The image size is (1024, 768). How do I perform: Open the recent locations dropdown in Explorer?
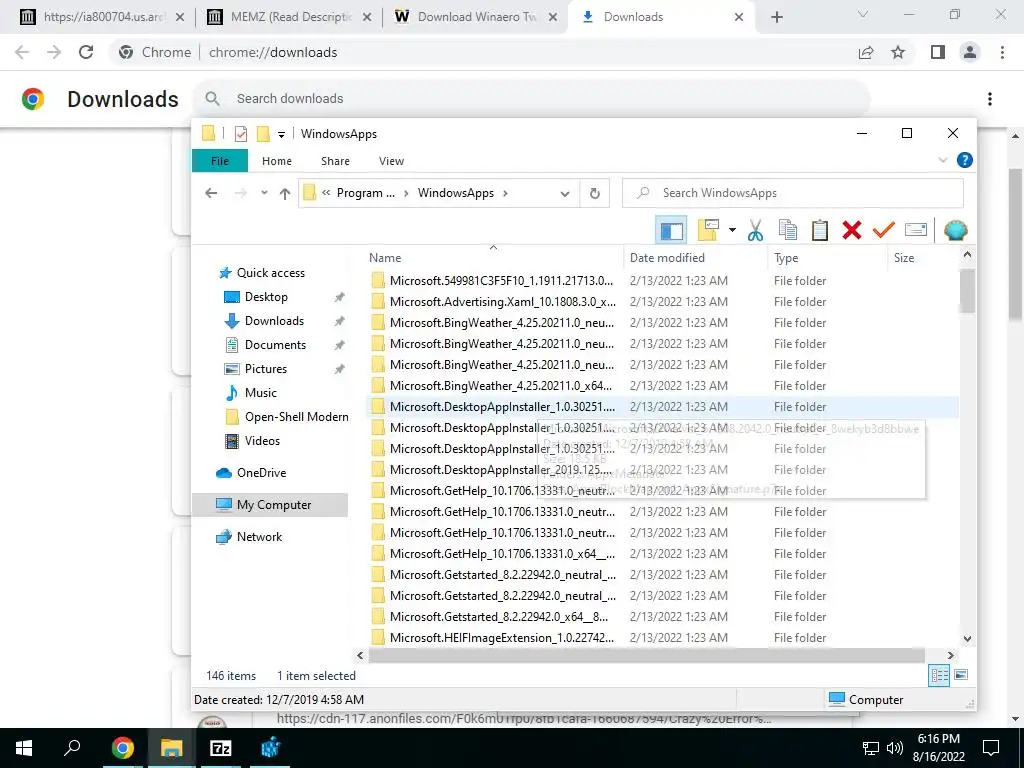(264, 193)
